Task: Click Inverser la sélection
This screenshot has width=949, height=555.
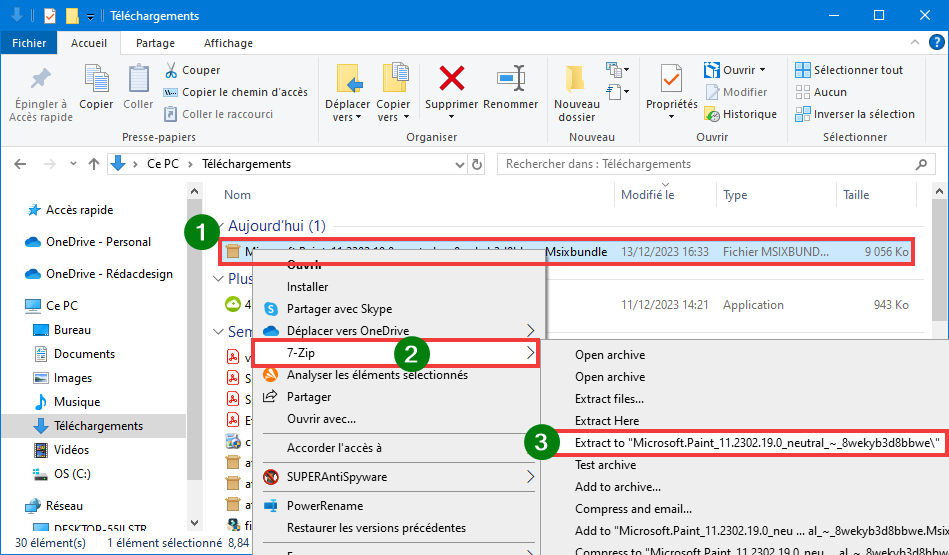Action: pos(855,114)
